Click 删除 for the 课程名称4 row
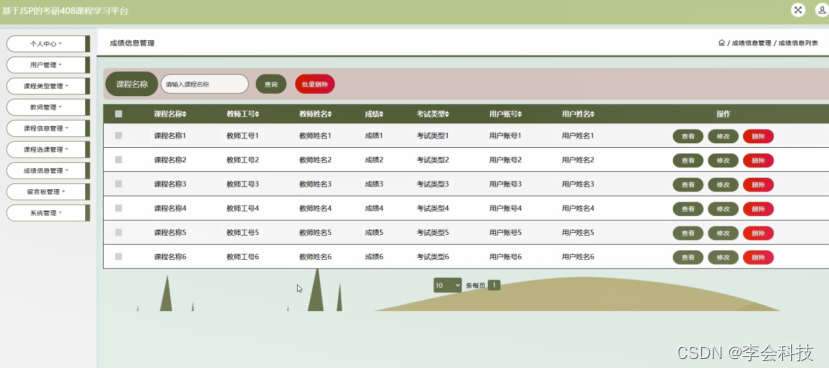Viewport: 829px width, 371px height. (758, 209)
